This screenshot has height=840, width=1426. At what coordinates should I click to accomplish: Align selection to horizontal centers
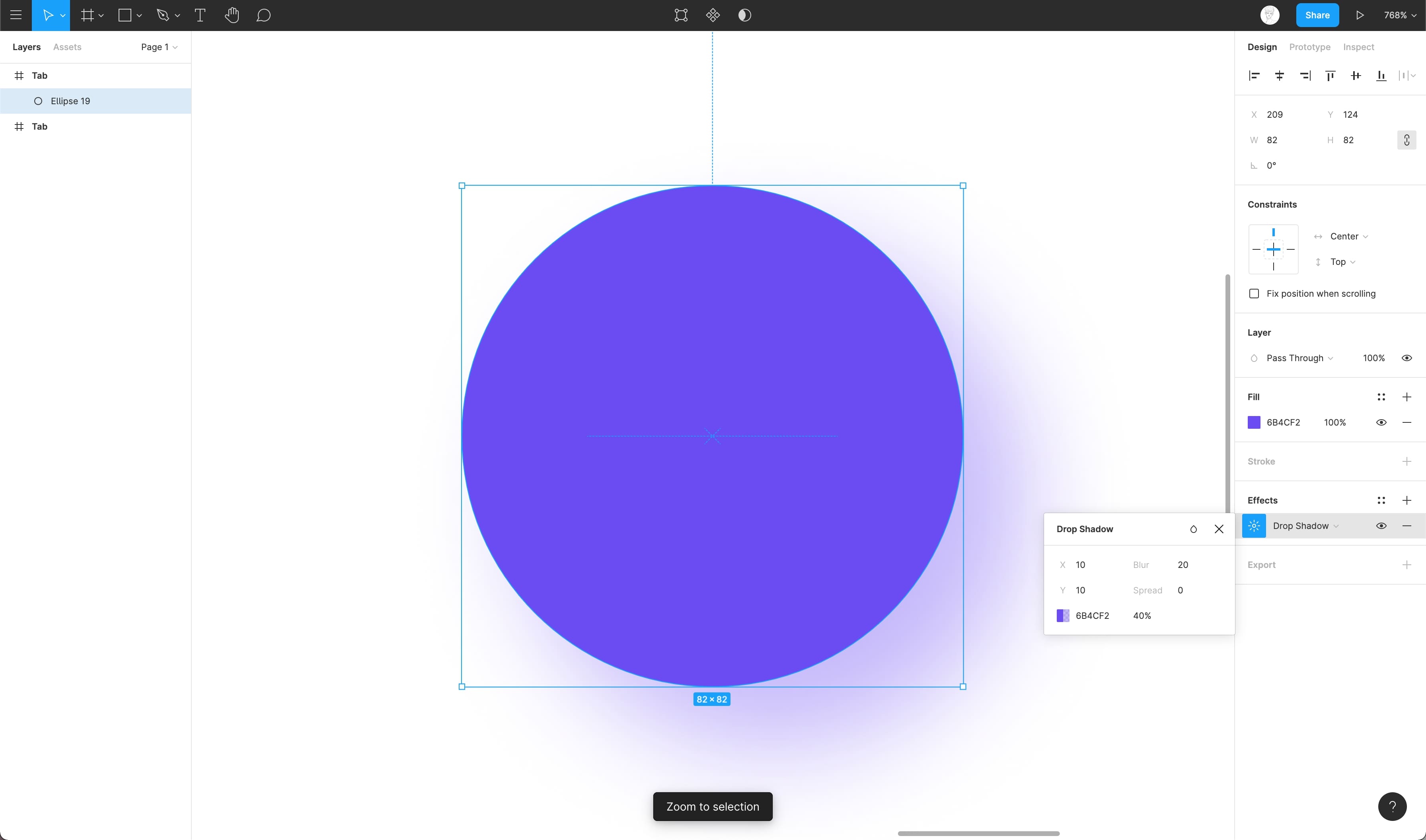(x=1279, y=75)
